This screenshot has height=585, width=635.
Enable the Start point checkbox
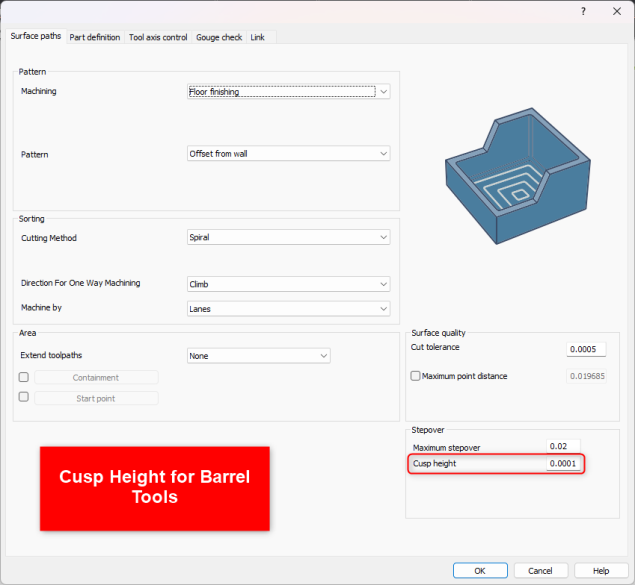click(x=24, y=397)
